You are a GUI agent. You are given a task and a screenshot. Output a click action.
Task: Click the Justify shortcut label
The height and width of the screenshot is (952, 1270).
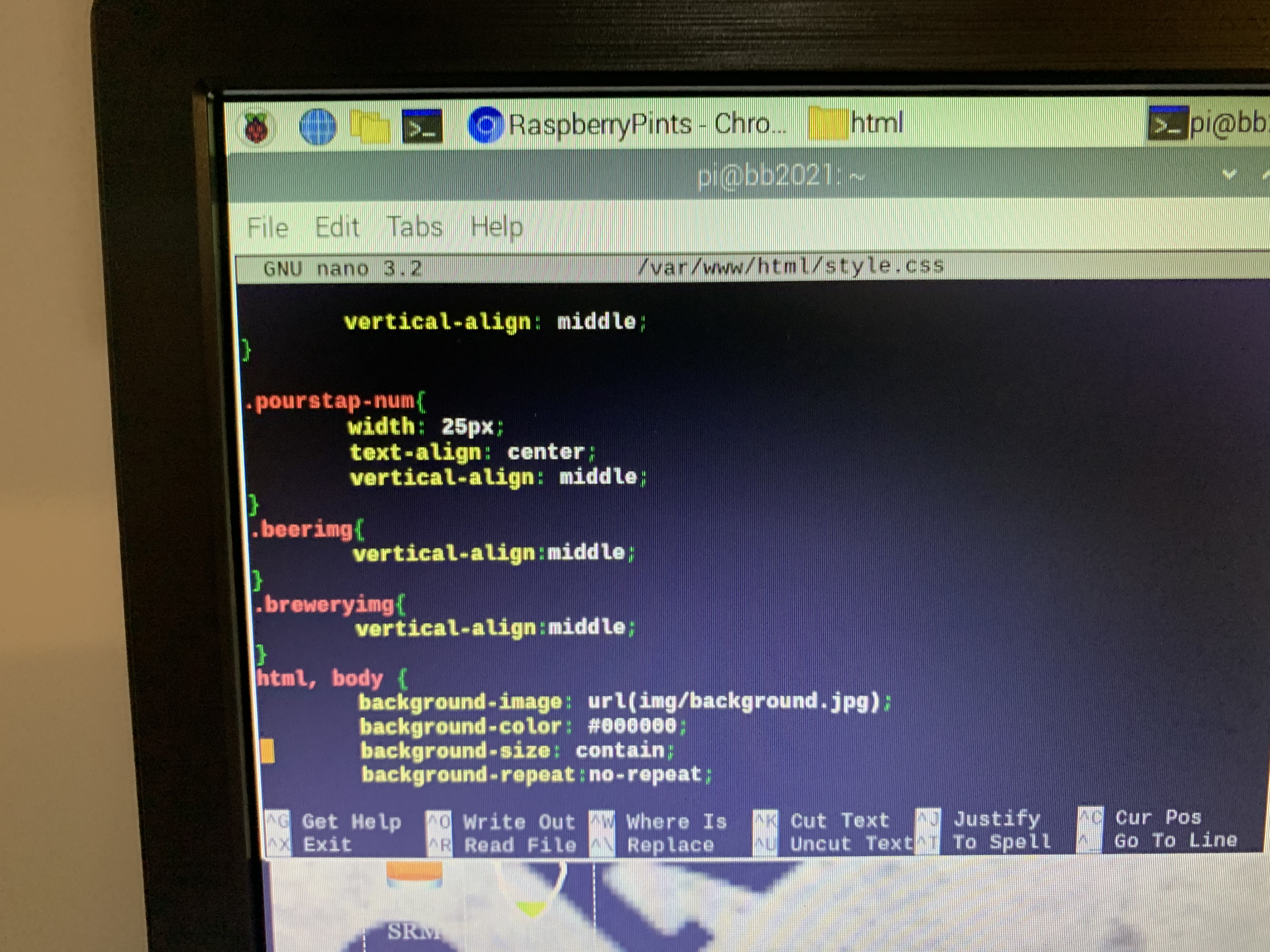point(997,819)
